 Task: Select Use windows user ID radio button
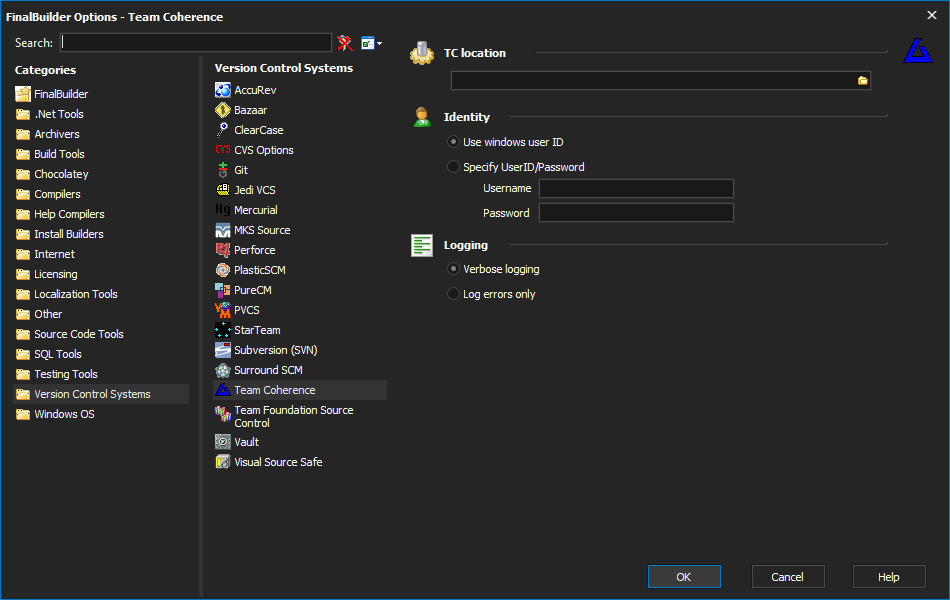pyautogui.click(x=453, y=142)
